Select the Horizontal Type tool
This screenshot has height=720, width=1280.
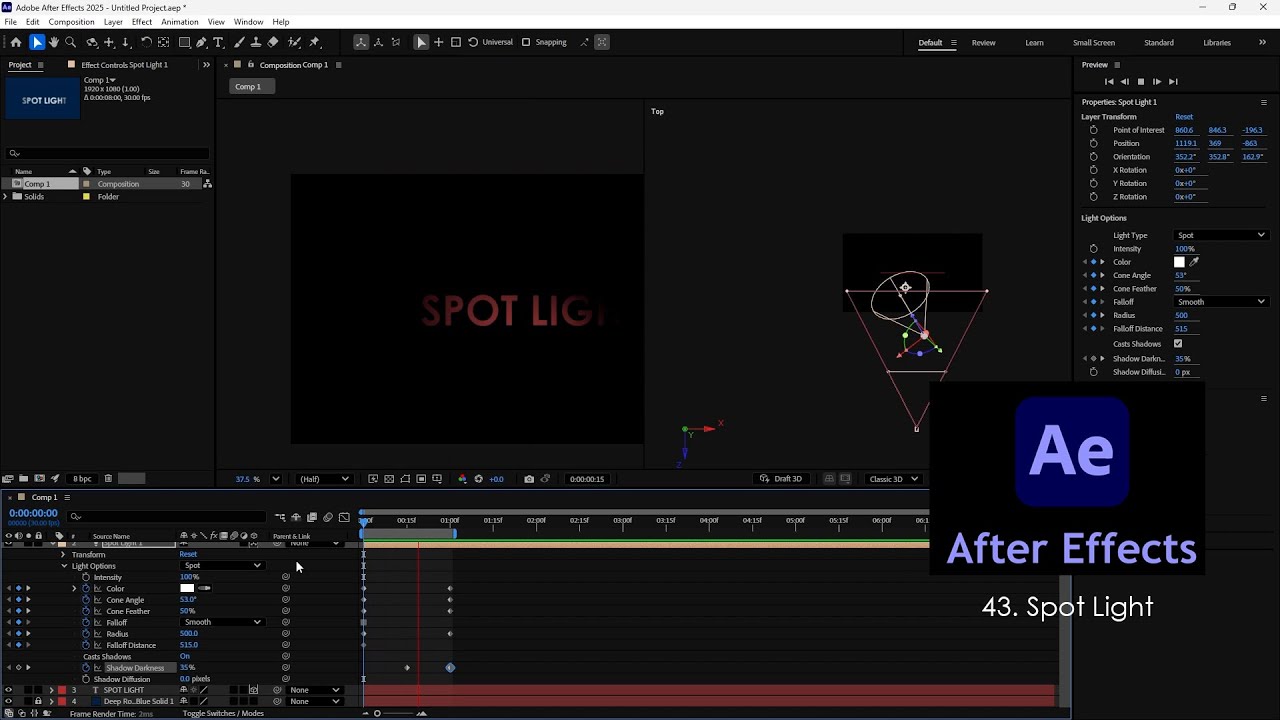(219, 42)
